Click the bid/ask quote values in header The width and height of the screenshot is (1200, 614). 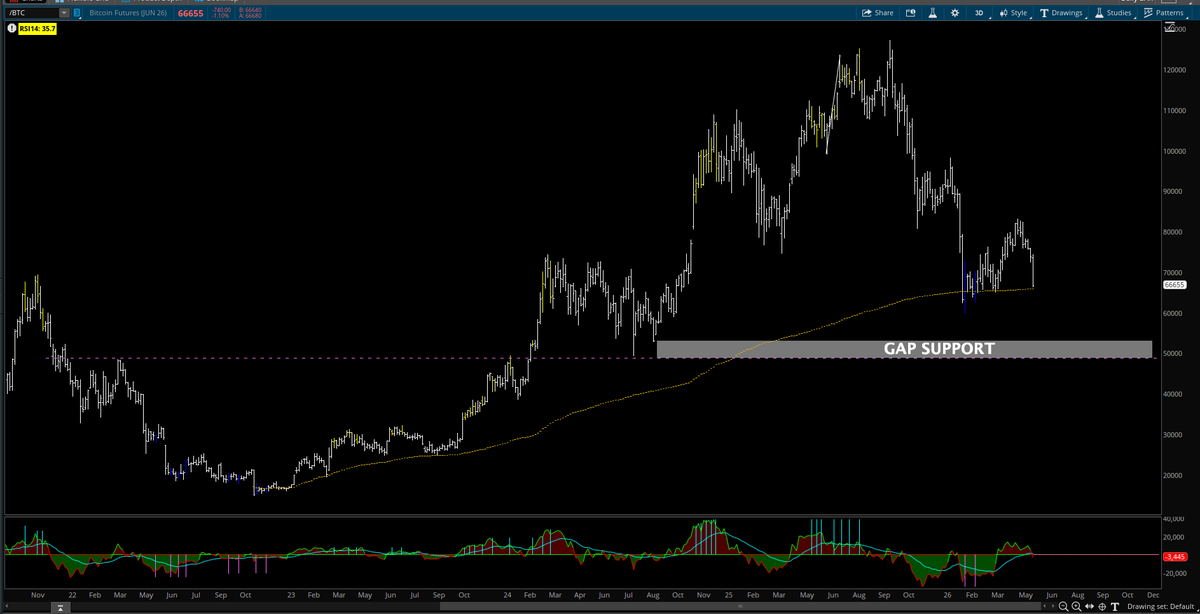click(x=250, y=14)
